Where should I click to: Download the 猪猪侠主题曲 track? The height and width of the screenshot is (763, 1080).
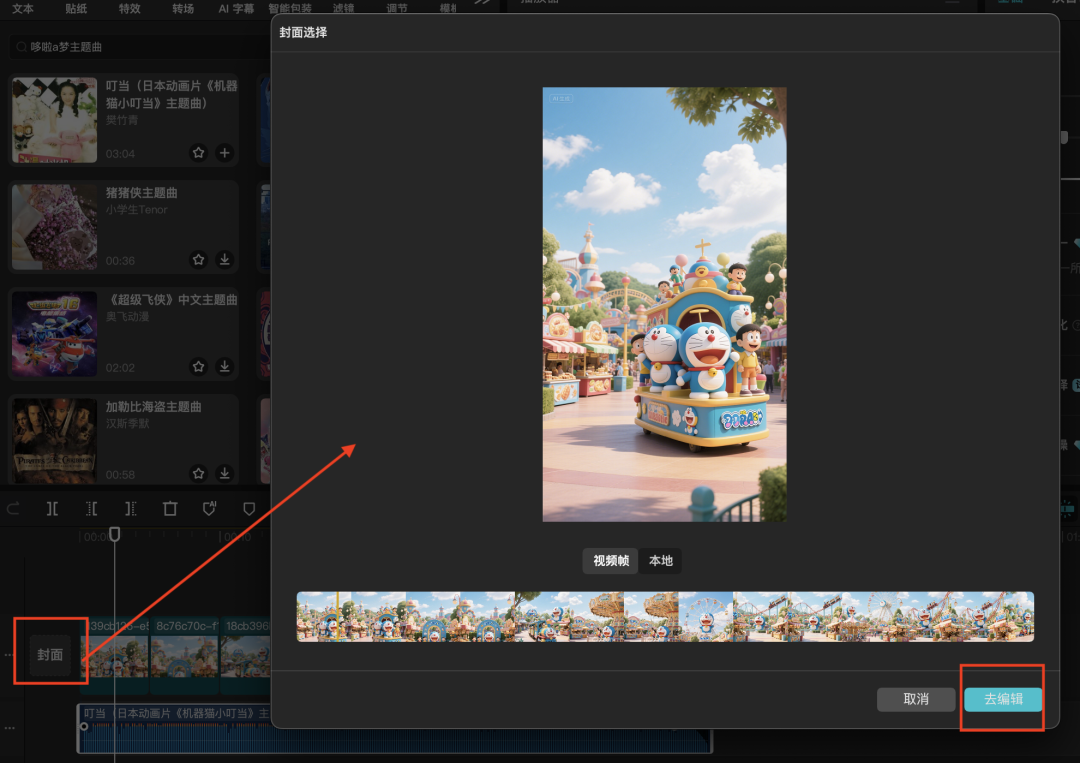pyautogui.click(x=225, y=259)
